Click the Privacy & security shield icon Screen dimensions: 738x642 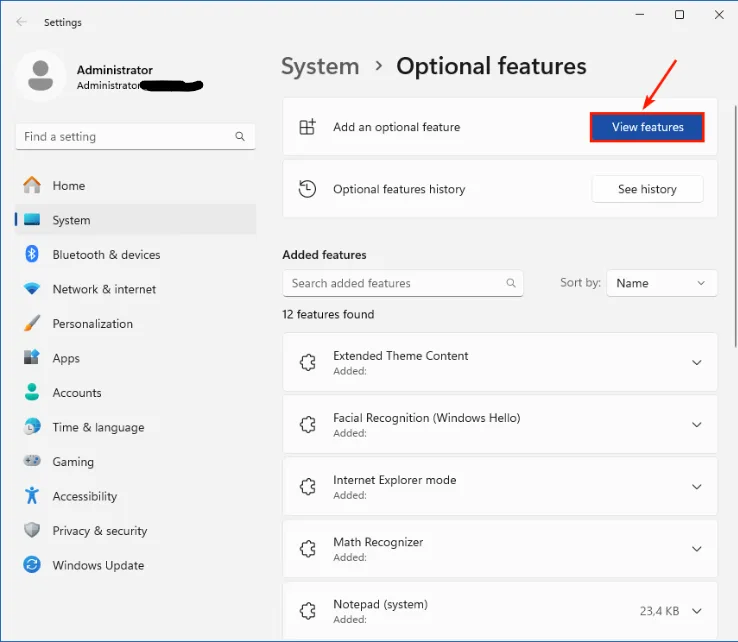pos(32,531)
